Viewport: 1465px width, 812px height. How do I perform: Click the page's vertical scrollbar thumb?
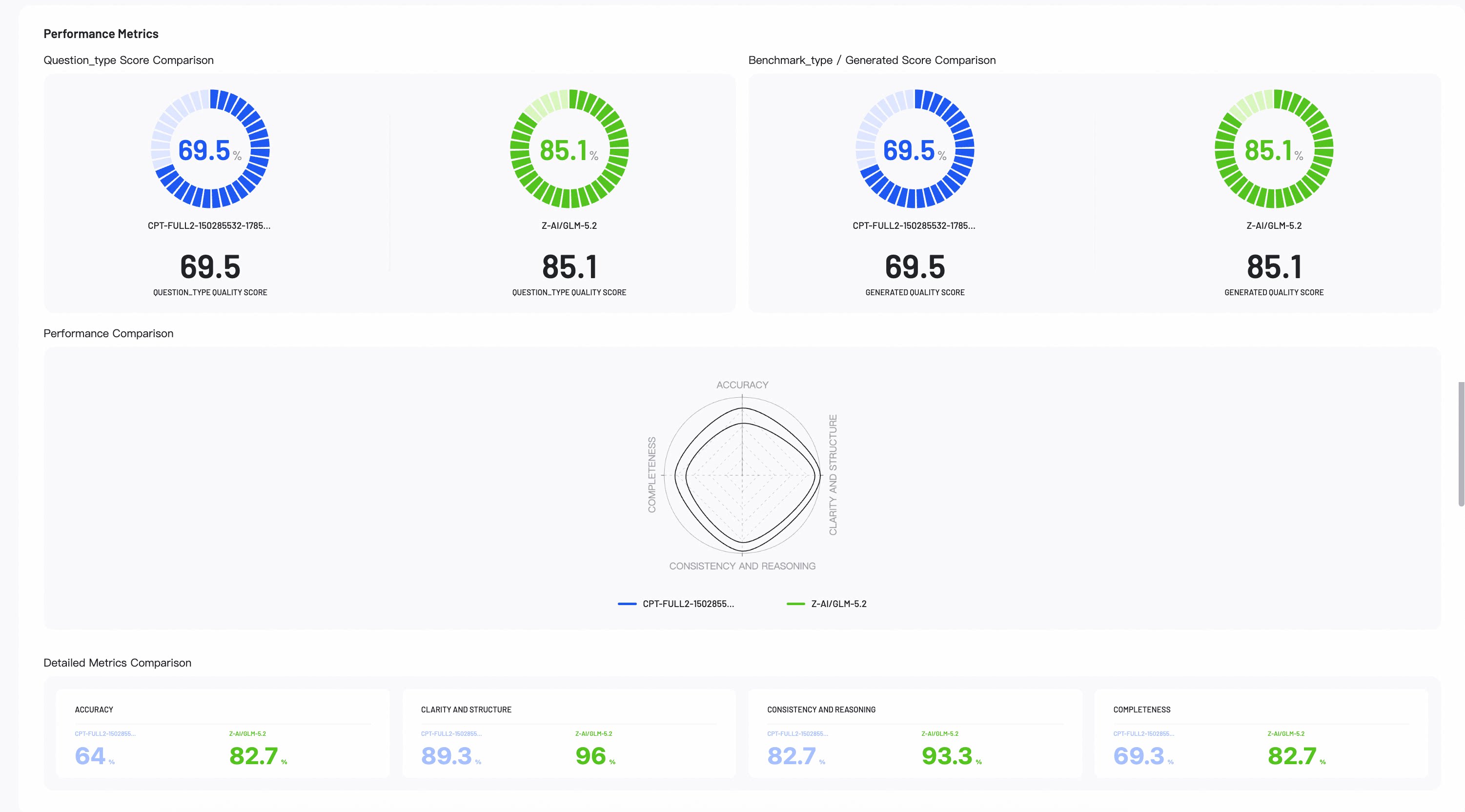coord(1461,444)
